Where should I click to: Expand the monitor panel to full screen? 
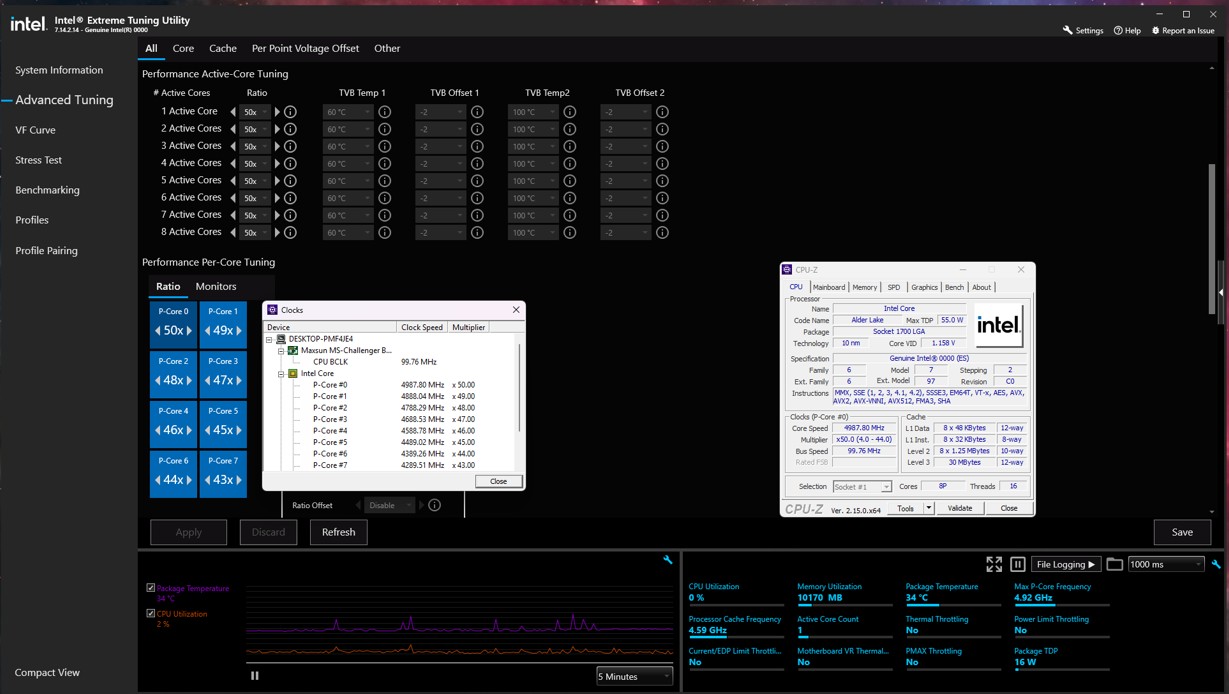coord(994,564)
